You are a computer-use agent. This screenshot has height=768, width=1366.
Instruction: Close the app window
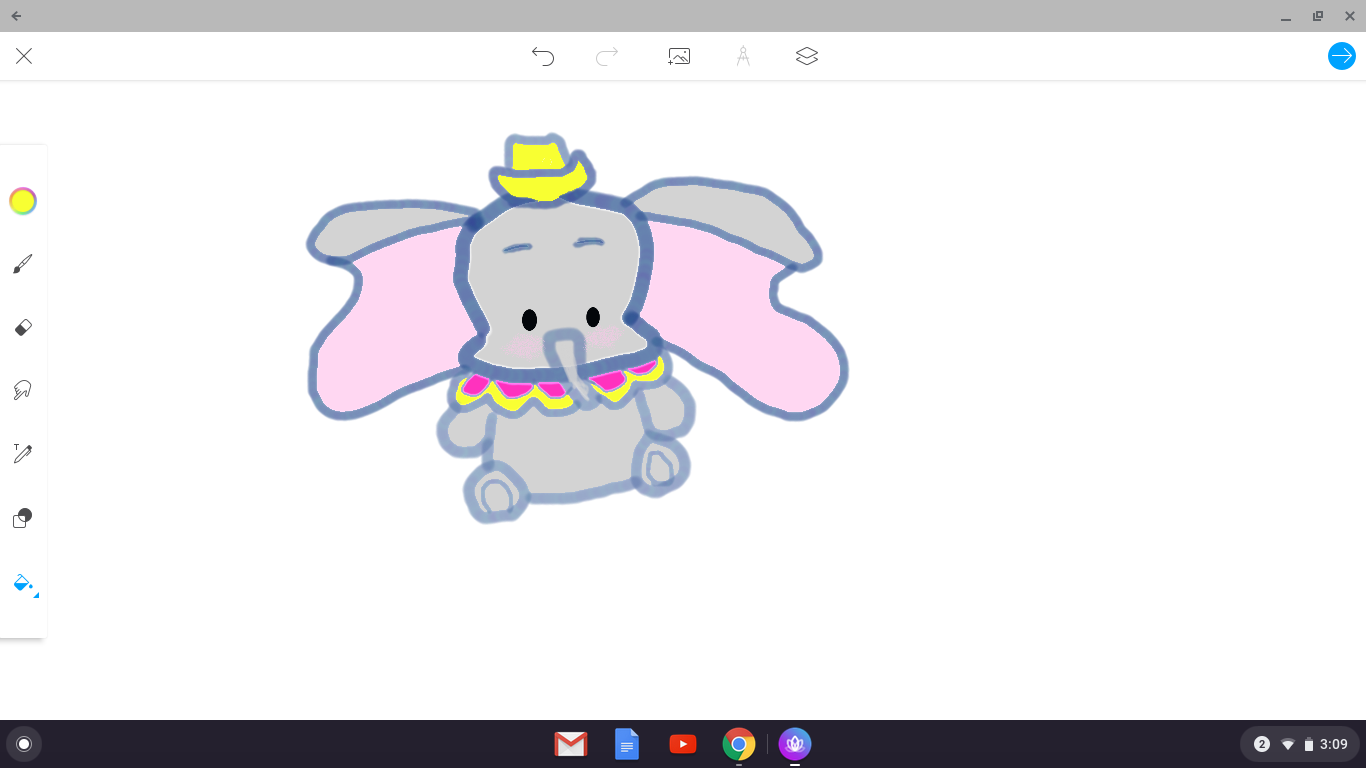tap(1350, 16)
